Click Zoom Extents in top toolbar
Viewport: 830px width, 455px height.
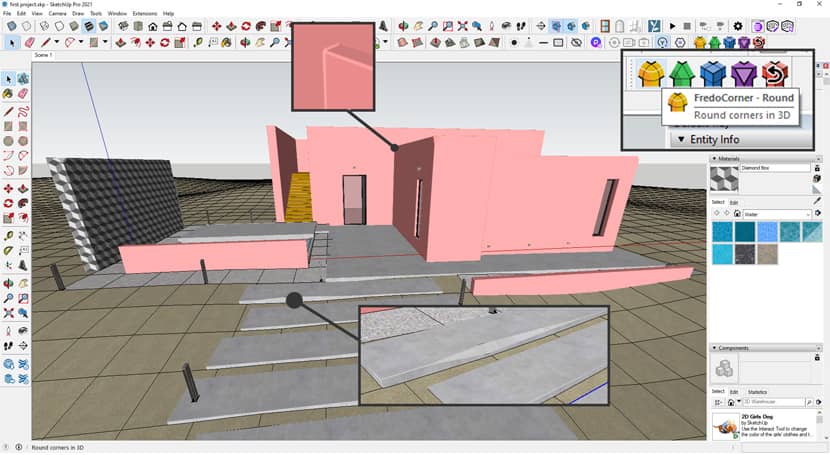[462, 26]
